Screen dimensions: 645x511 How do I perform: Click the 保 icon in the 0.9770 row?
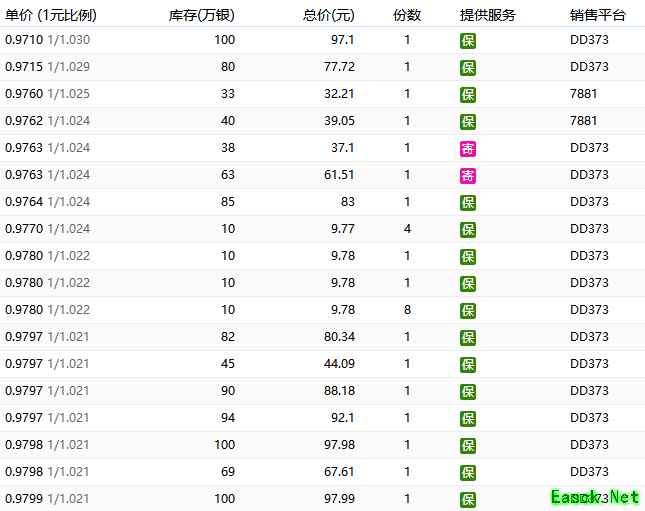tap(467, 230)
